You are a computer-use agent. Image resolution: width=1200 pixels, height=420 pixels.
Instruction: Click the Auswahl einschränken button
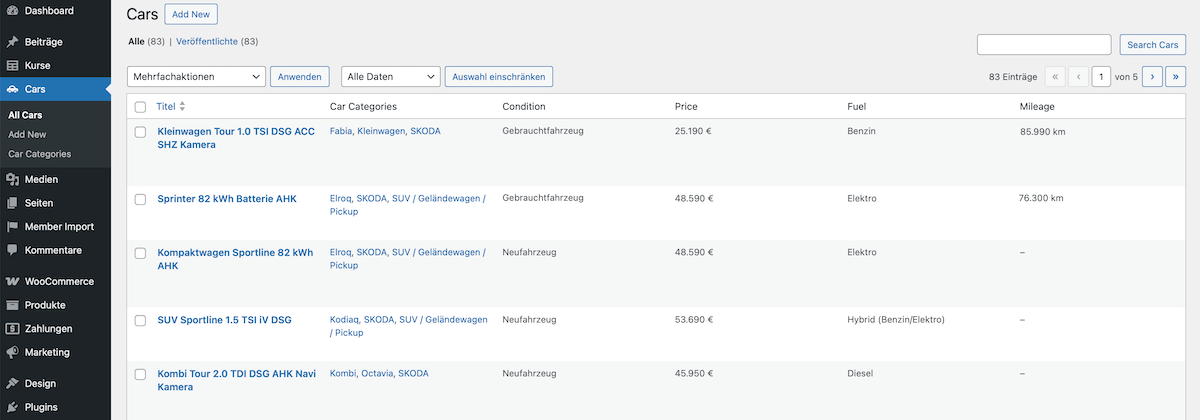499,76
